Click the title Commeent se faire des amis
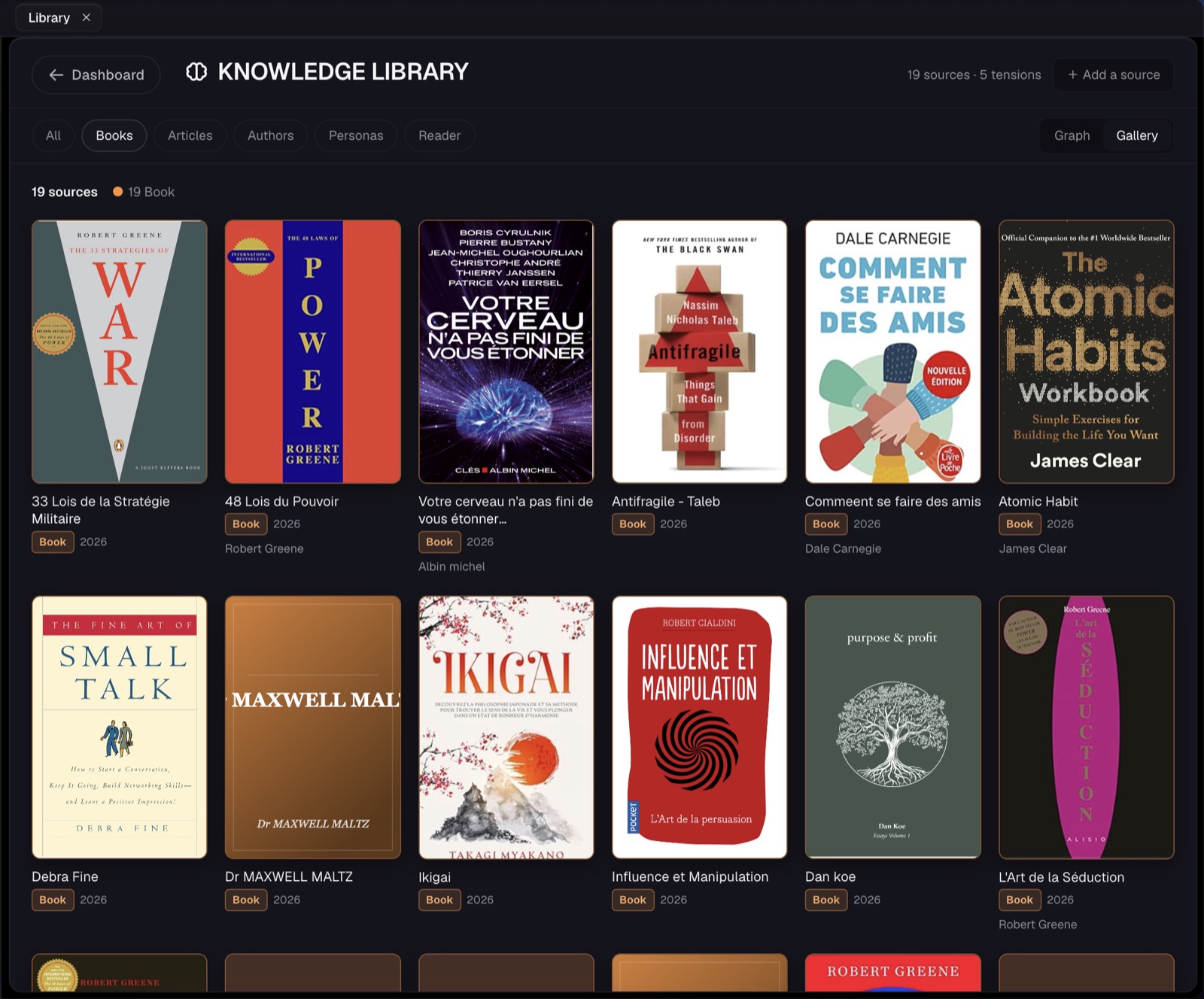 pyautogui.click(x=893, y=501)
